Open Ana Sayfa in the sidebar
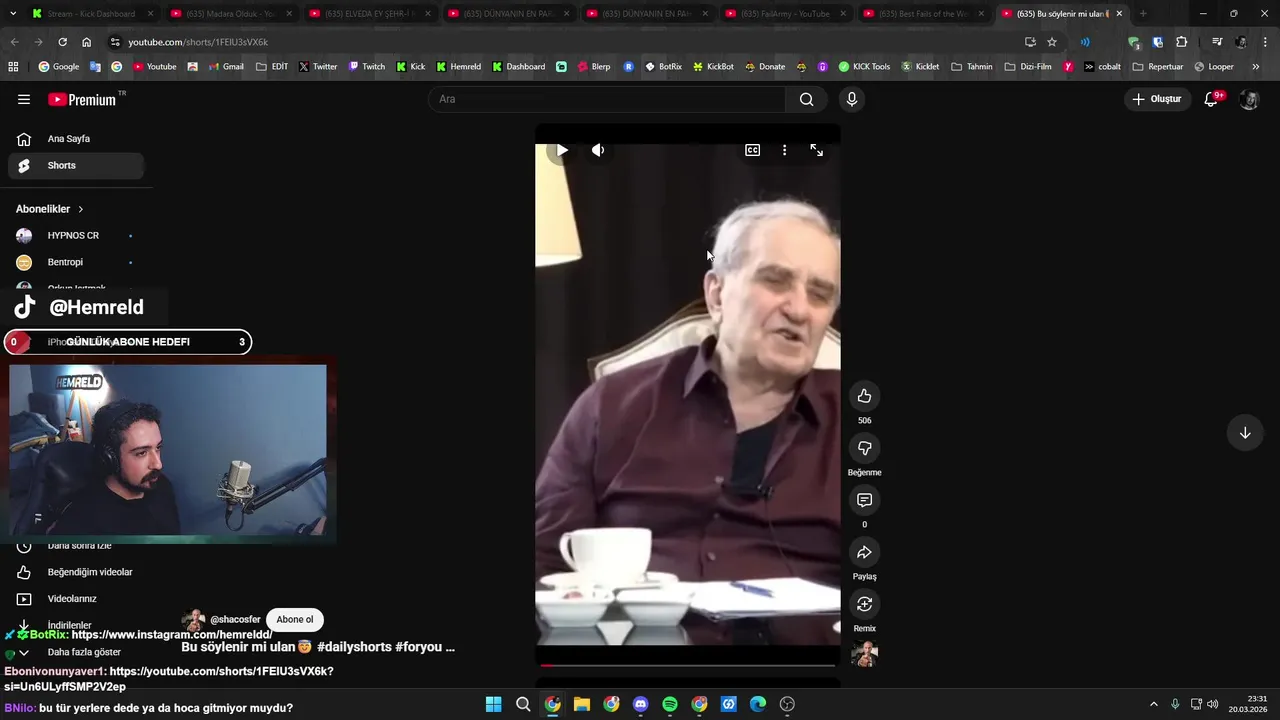Image resolution: width=1280 pixels, height=720 pixels. (76, 139)
